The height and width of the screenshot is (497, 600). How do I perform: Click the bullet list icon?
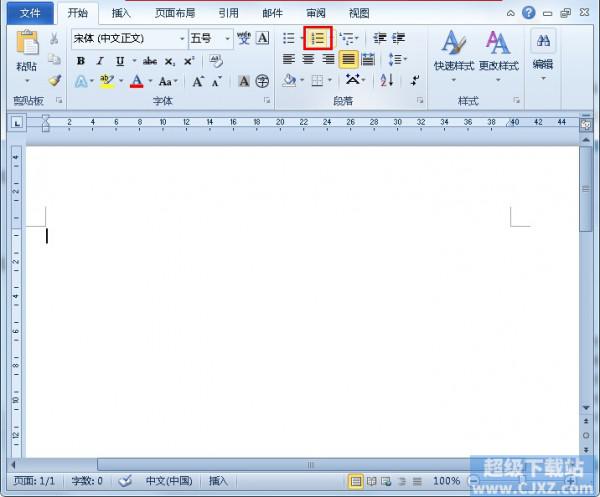tap(289, 38)
